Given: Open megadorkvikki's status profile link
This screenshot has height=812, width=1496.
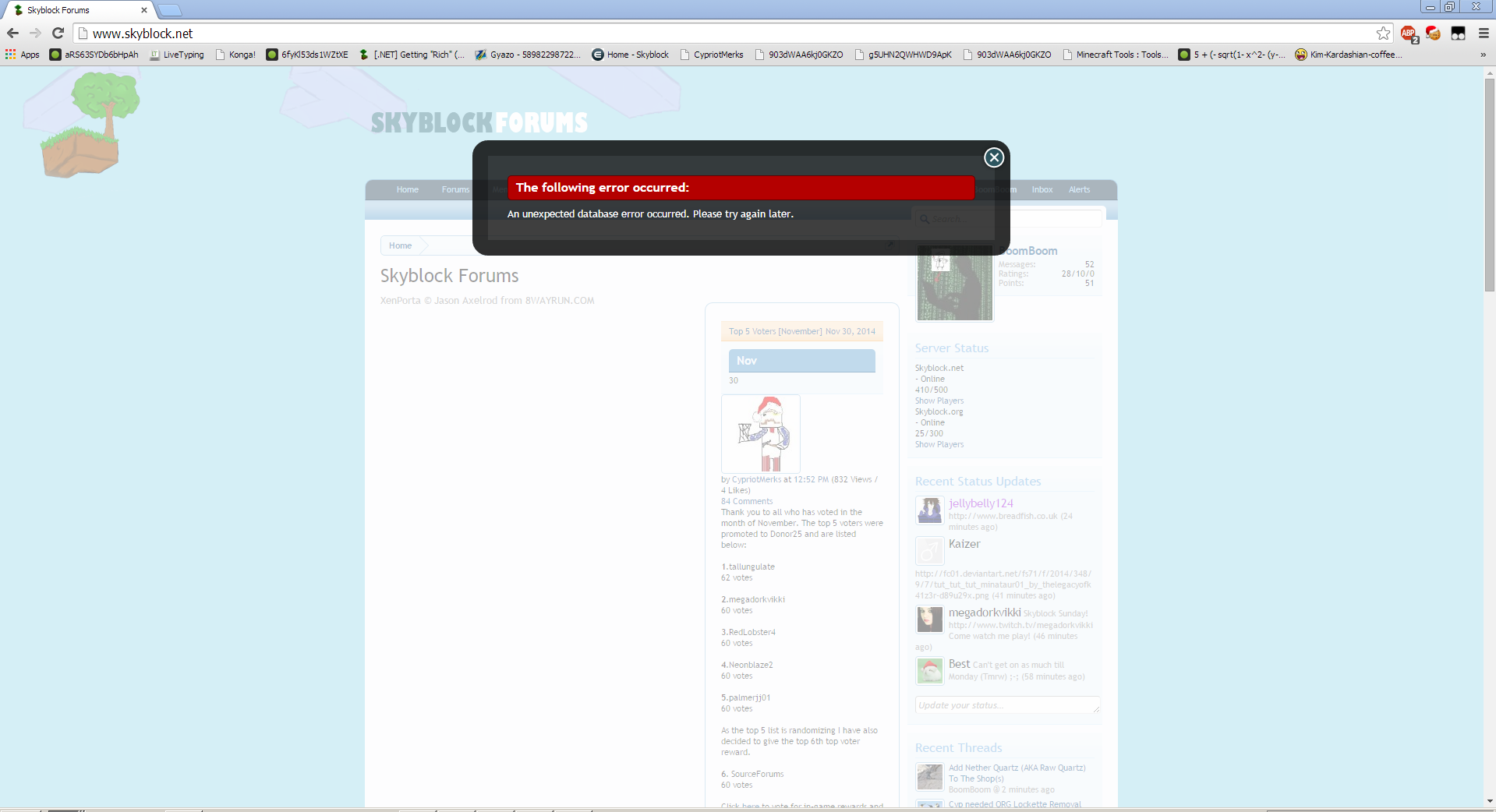Looking at the screenshot, I should coord(985,613).
